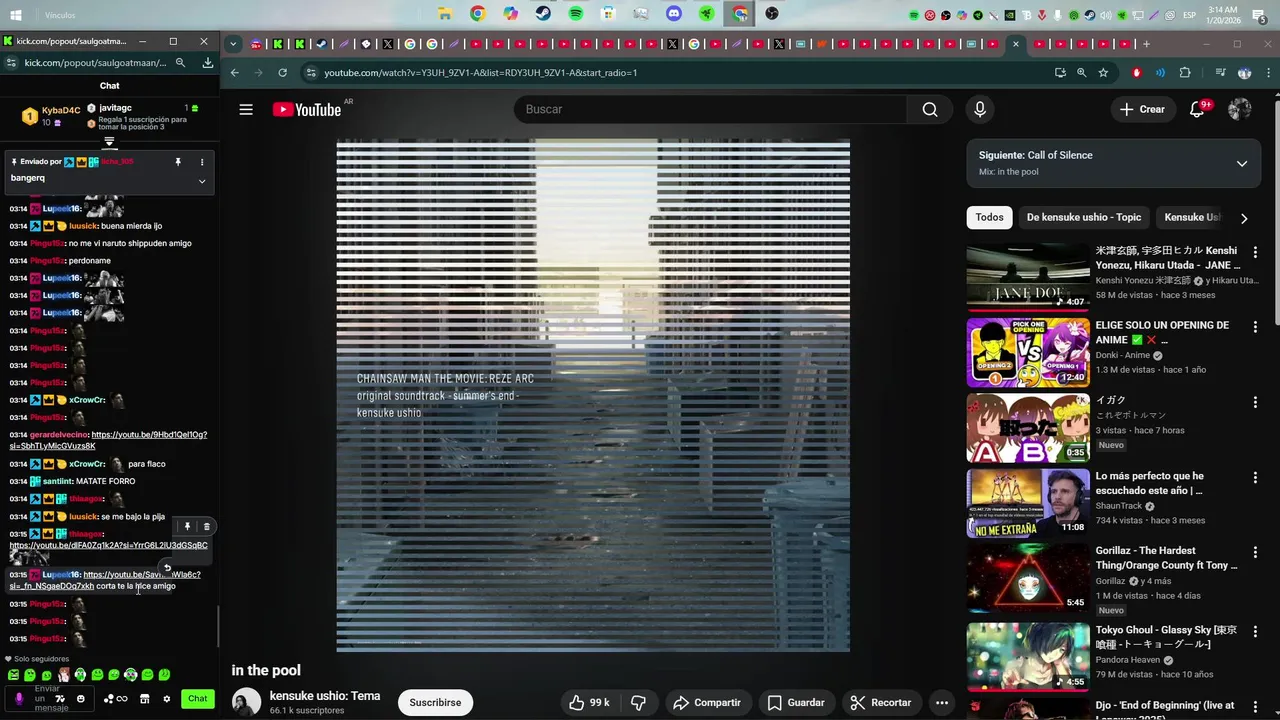
Task: Pin the hovered chat message
Action: point(187,526)
